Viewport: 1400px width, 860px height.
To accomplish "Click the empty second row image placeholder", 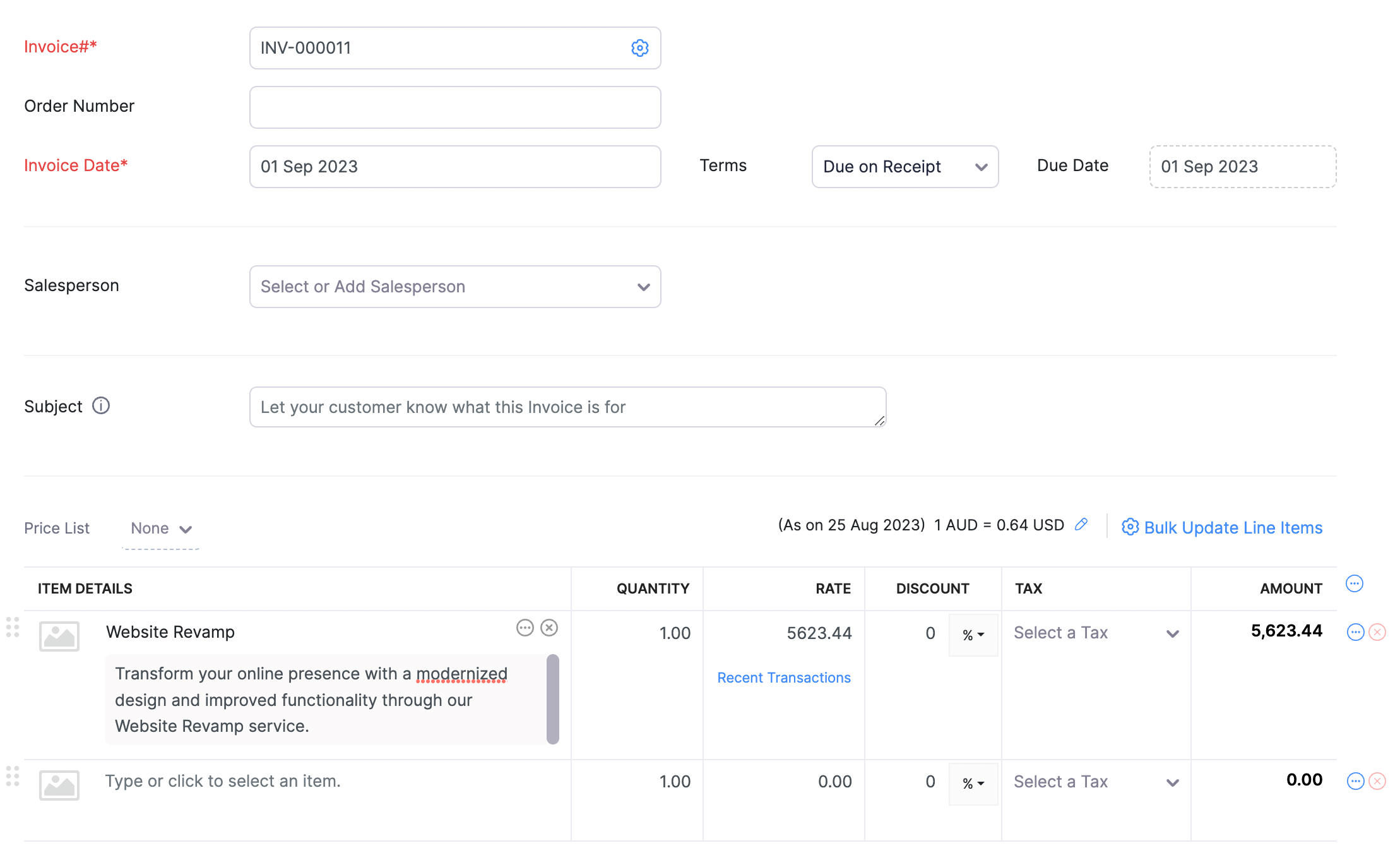I will point(59,785).
